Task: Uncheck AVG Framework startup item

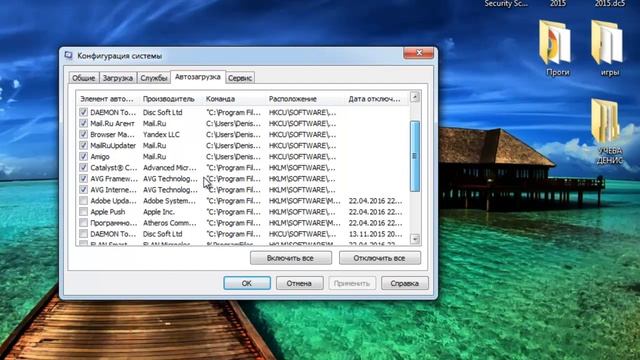Action: [83, 178]
